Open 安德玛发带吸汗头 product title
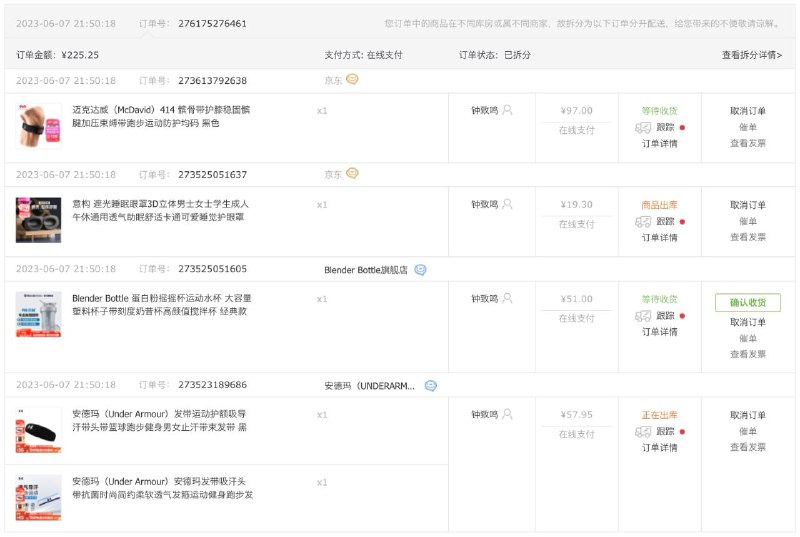Viewport: 800px width, 537px height. [x=162, y=488]
